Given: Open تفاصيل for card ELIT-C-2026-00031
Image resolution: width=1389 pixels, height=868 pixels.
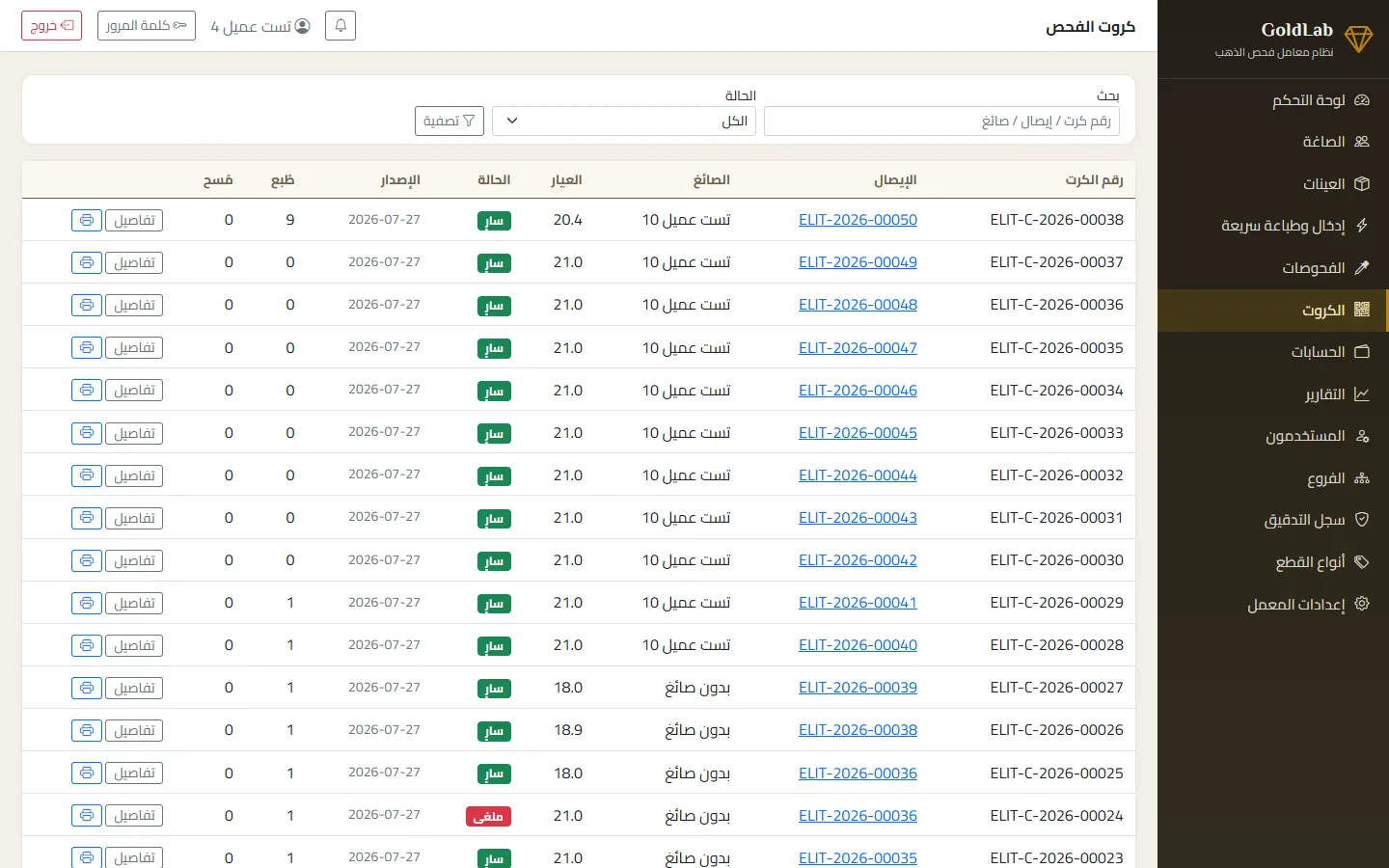Looking at the screenshot, I should (134, 518).
